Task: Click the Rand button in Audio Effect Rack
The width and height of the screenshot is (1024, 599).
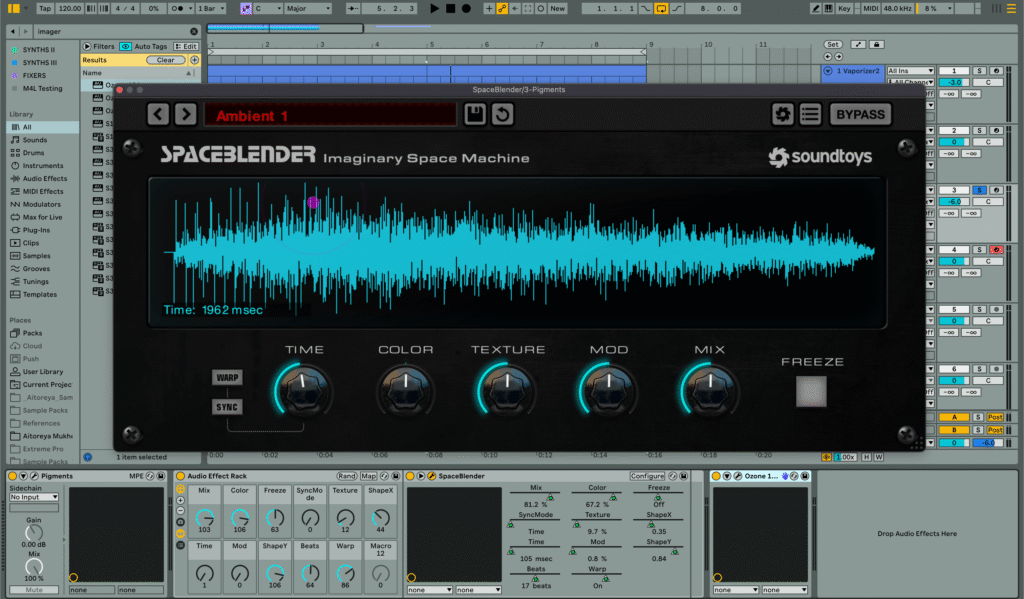Action: pyautogui.click(x=347, y=476)
